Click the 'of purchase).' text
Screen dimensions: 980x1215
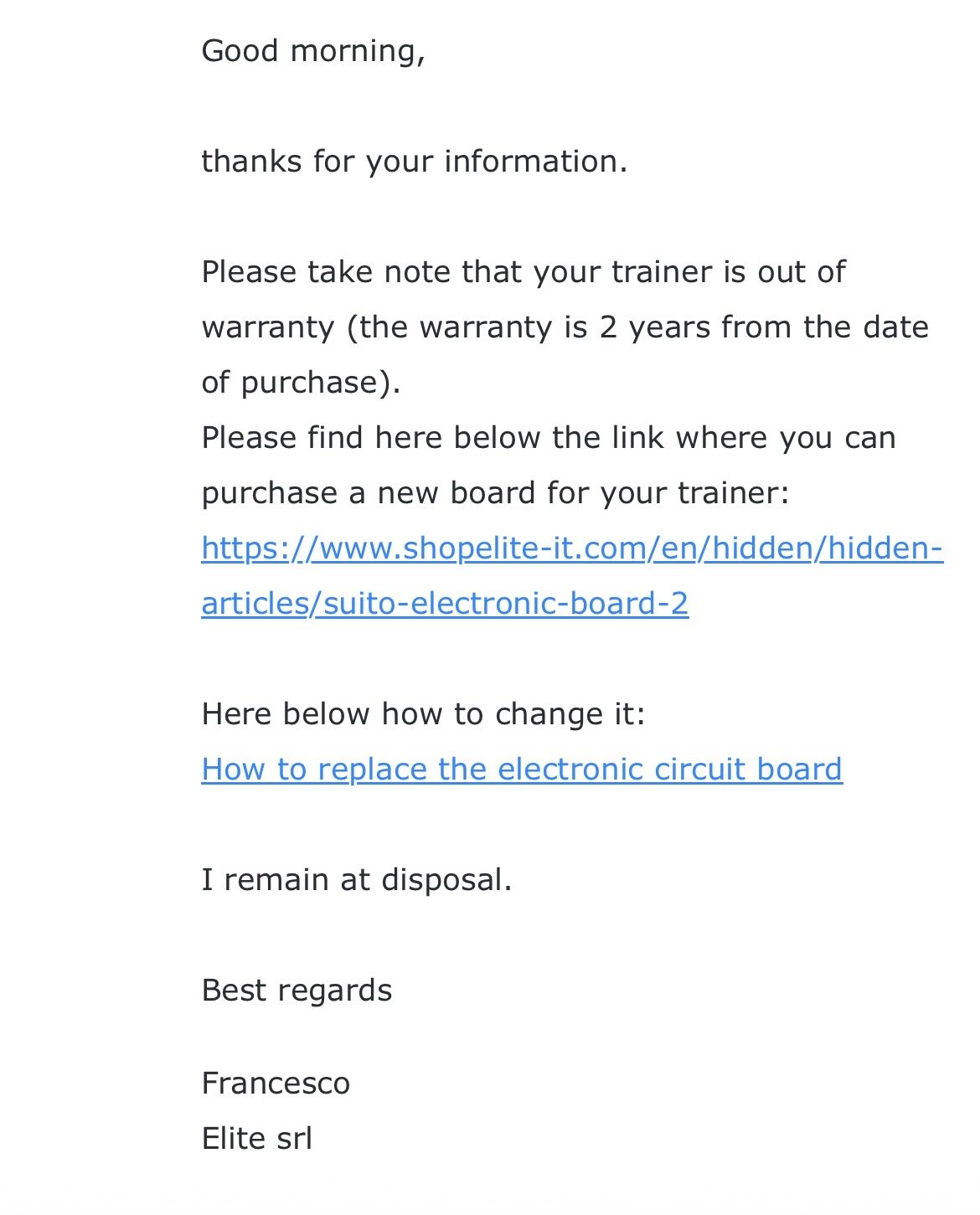click(x=301, y=383)
